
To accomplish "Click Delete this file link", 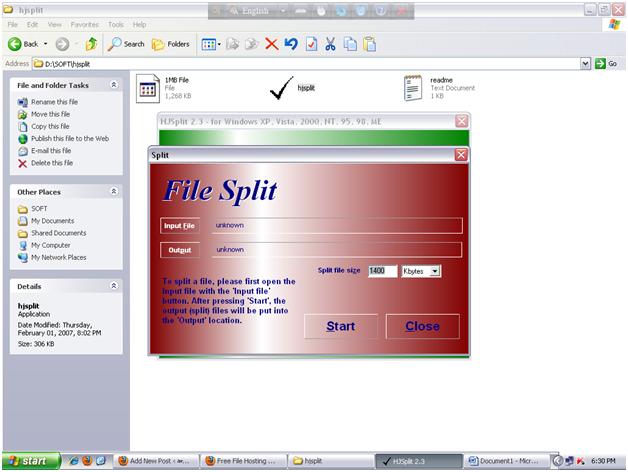I will pos(52,163).
